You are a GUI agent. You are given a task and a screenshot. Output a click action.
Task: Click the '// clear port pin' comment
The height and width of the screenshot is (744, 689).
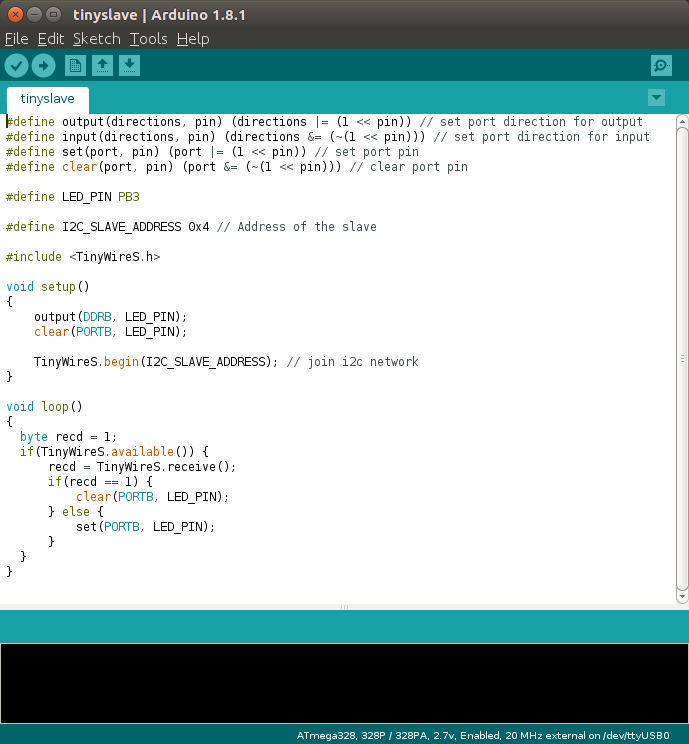[x=409, y=167]
